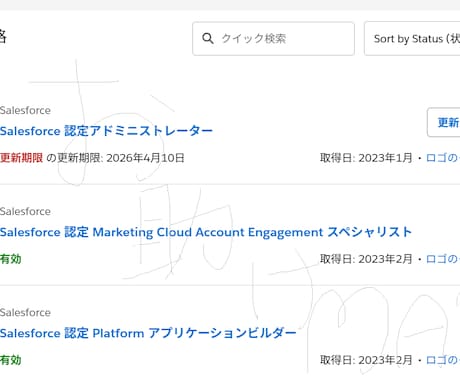Click the 更新 button for アドミニストレーター
The width and height of the screenshot is (460, 380).
444,122
